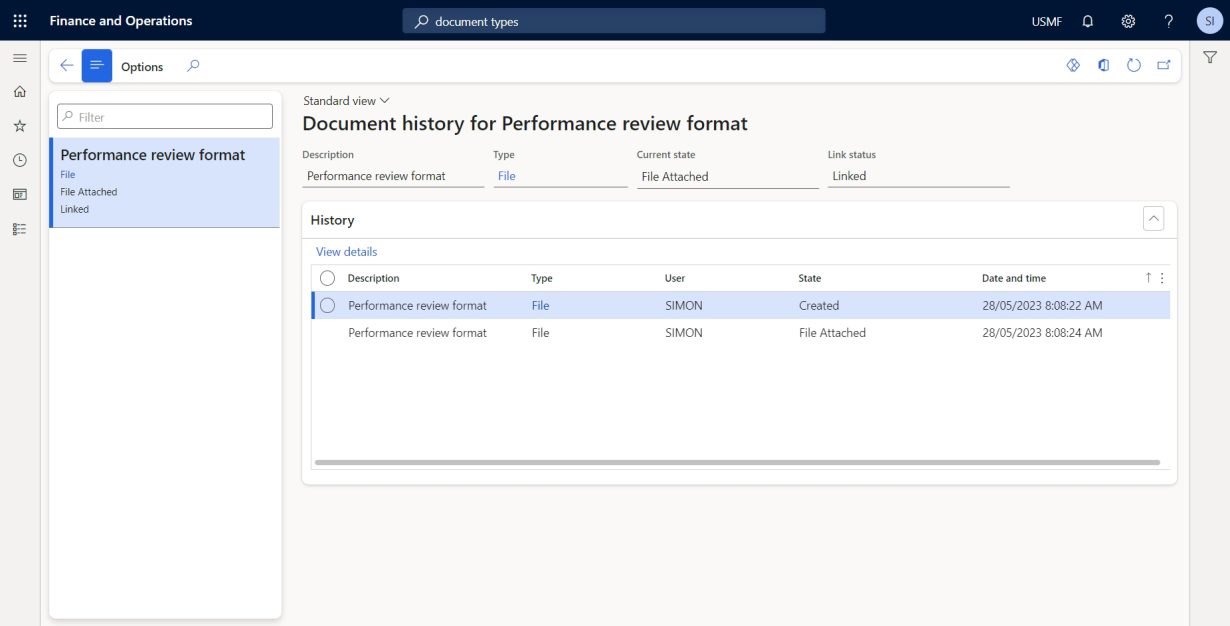Select the File Attached history row

pos(600,332)
